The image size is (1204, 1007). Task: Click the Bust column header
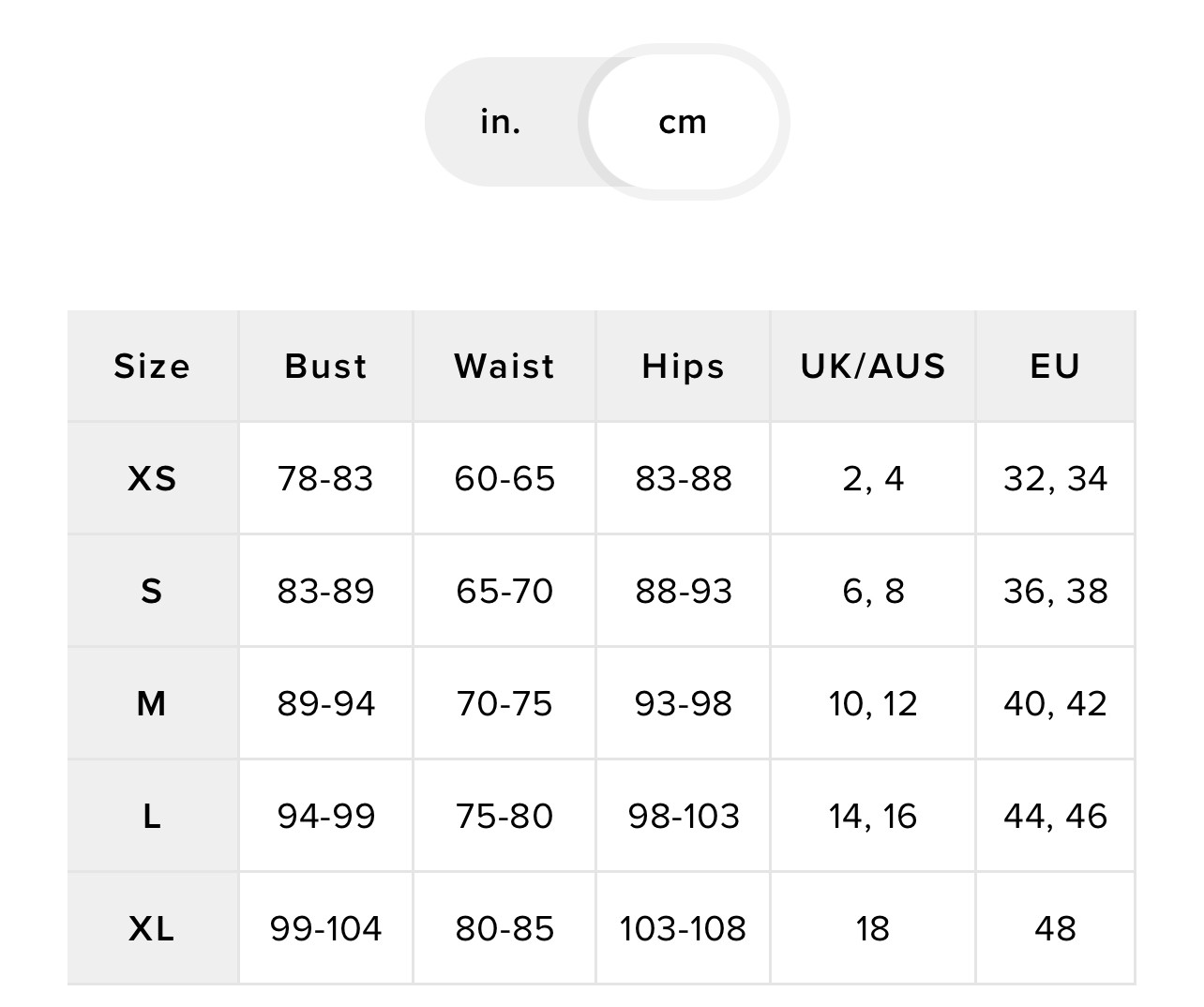click(x=325, y=366)
